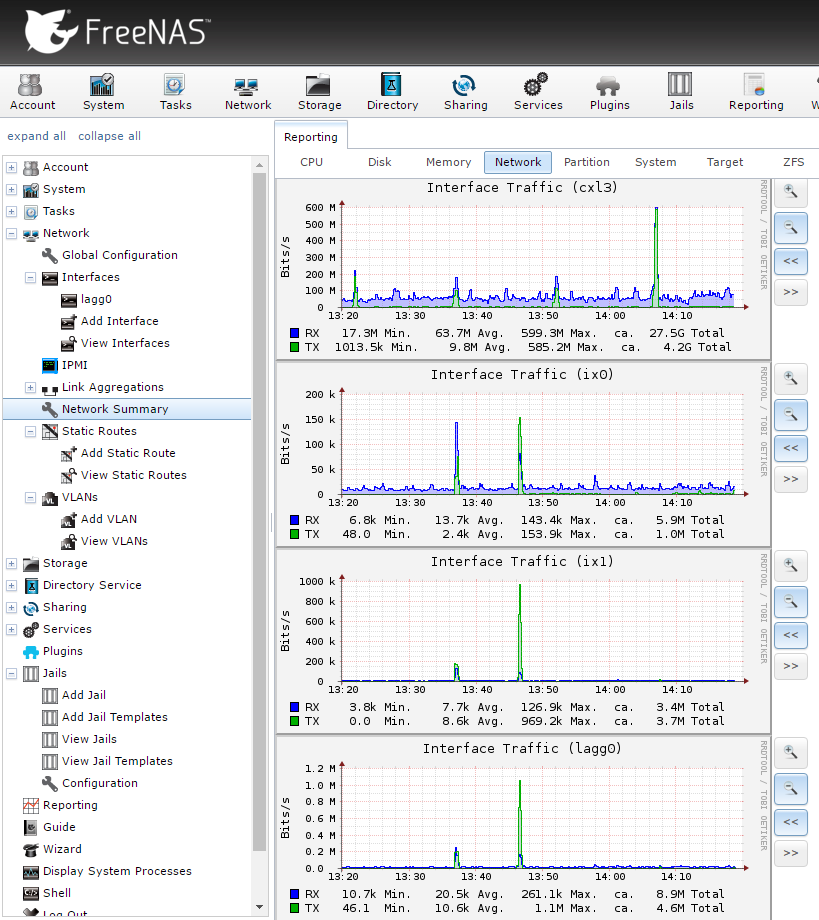Switch to the CPU reporting tab
The width and height of the screenshot is (819, 920).
[311, 162]
